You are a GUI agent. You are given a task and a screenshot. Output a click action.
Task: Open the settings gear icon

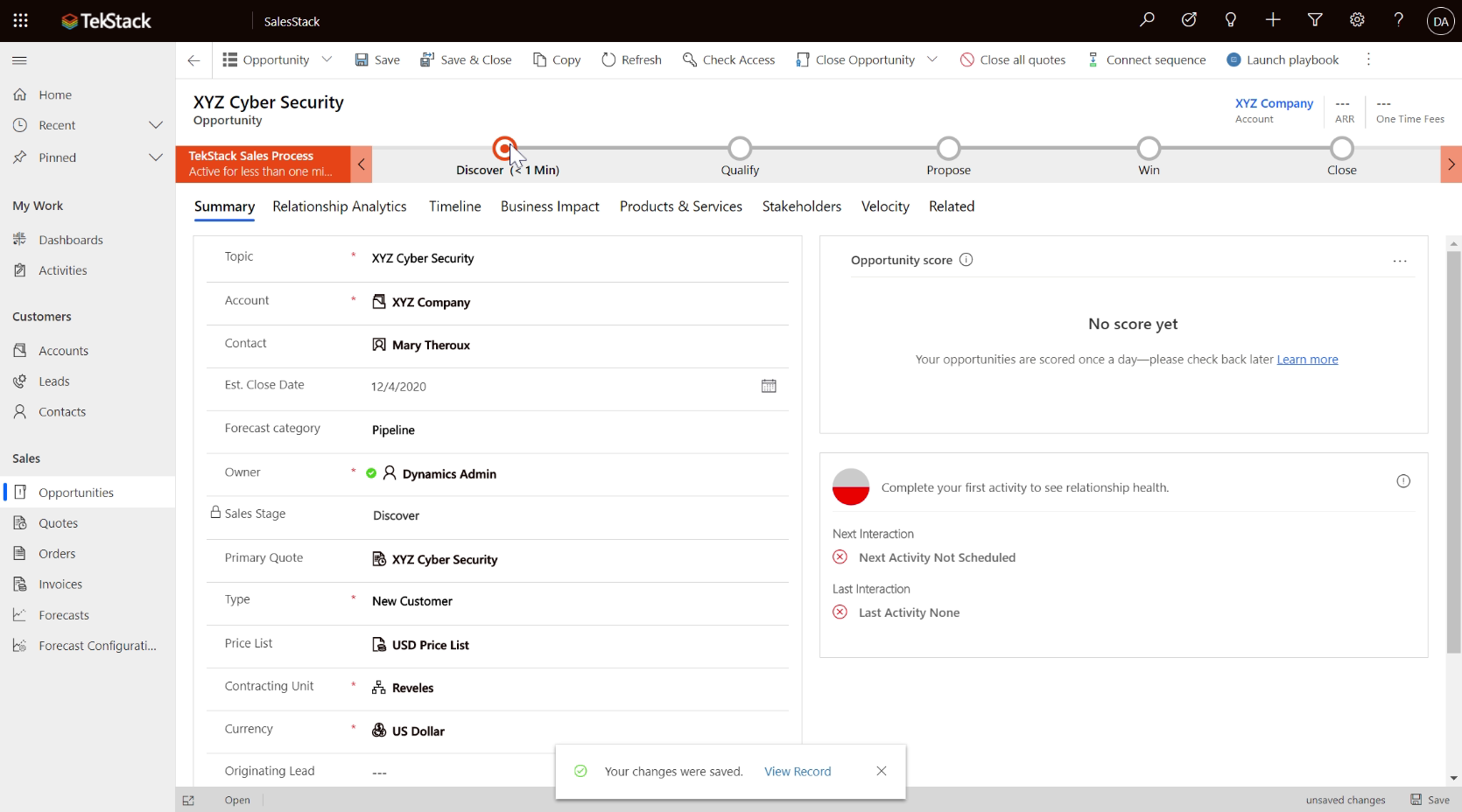(1357, 20)
